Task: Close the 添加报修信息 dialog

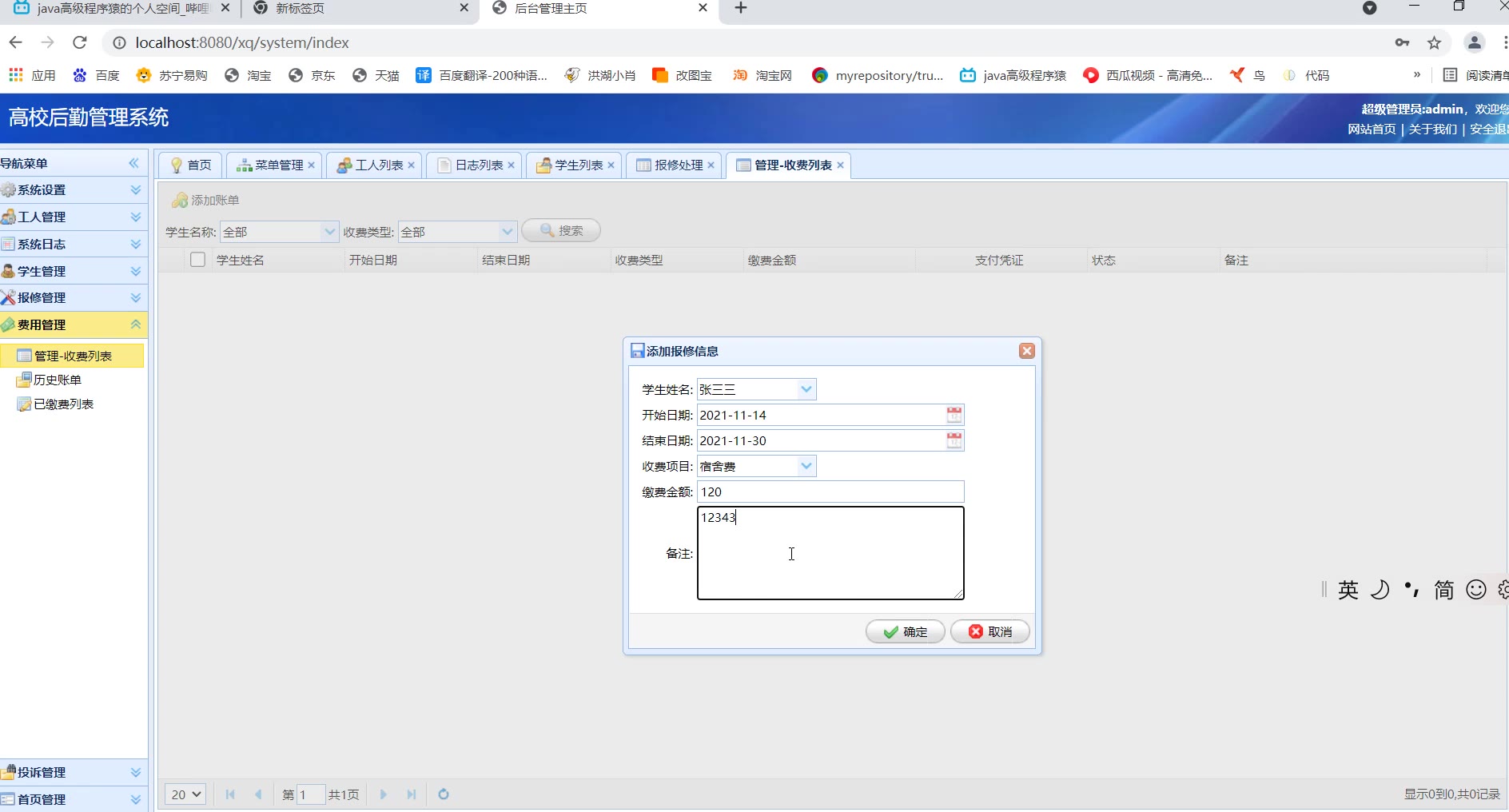Action: pyautogui.click(x=1027, y=351)
